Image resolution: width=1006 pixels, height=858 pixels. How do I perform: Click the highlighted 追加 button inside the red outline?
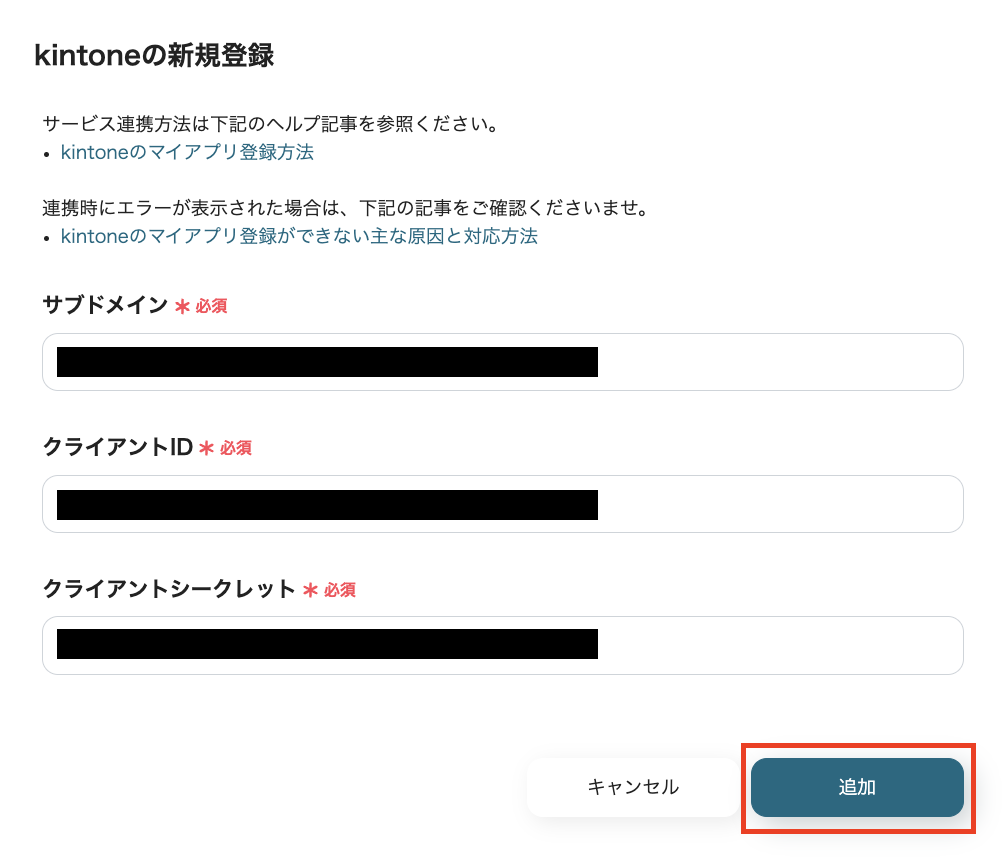click(x=857, y=788)
